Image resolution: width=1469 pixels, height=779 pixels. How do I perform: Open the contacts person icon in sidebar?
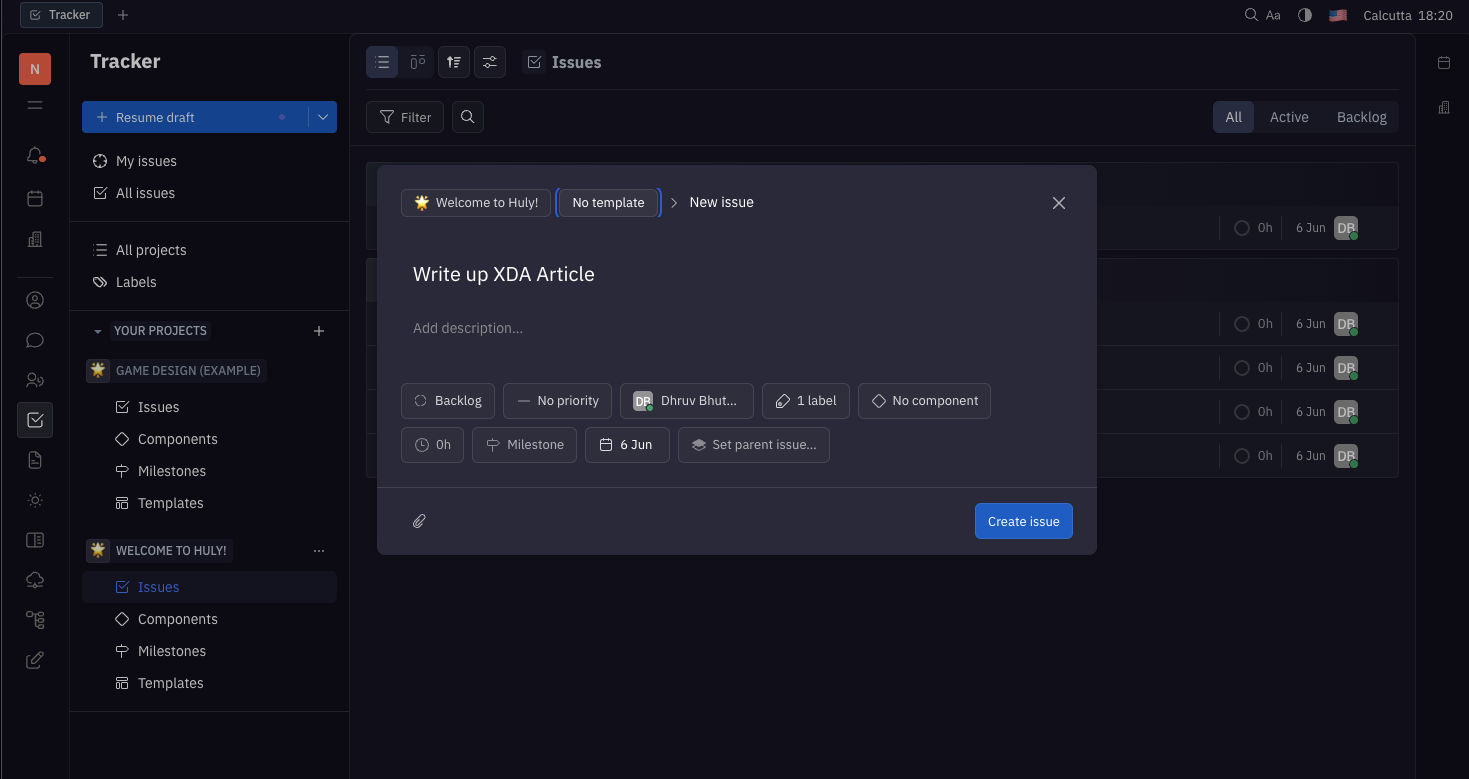(x=35, y=300)
